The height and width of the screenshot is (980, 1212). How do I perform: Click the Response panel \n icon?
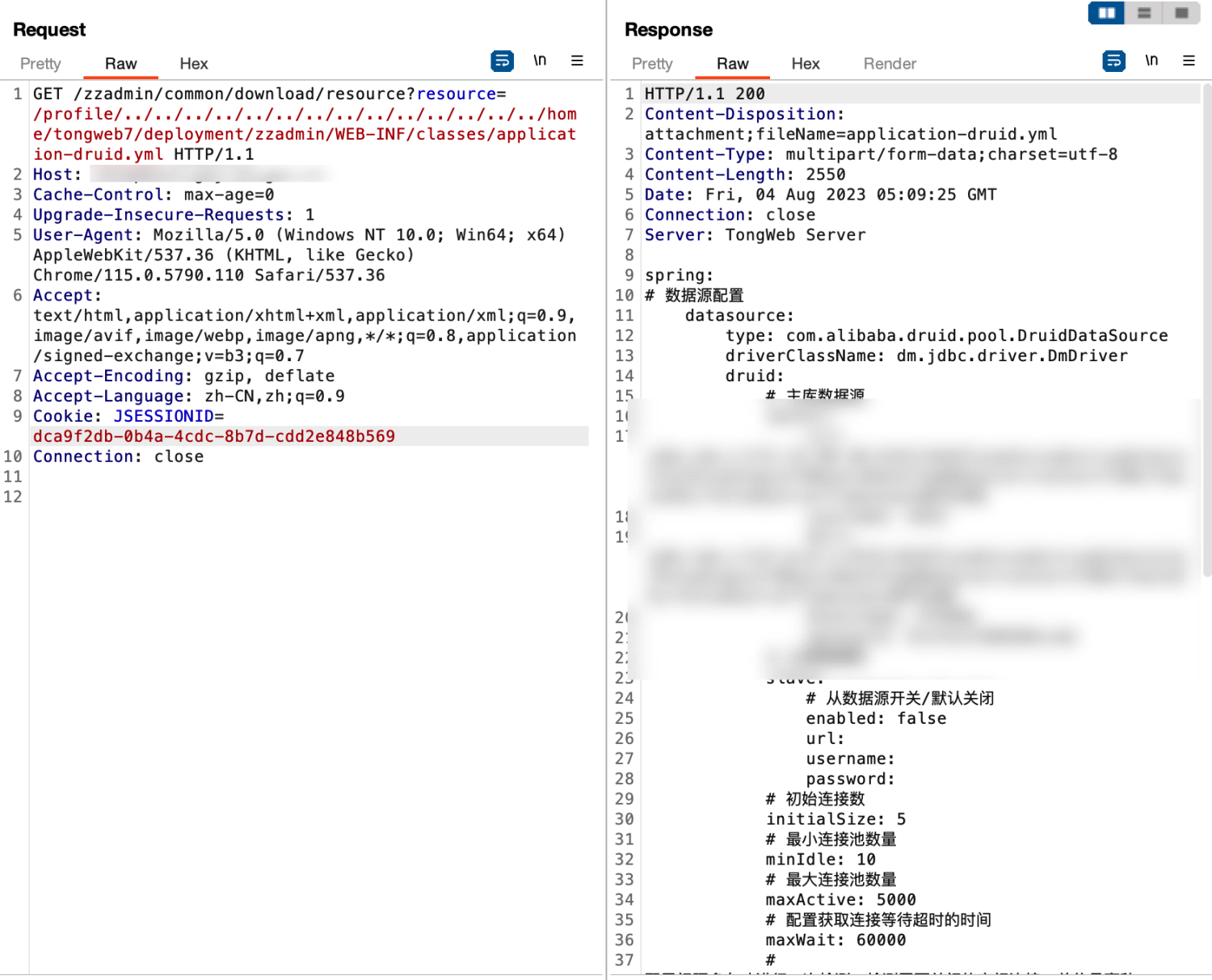click(x=1151, y=61)
